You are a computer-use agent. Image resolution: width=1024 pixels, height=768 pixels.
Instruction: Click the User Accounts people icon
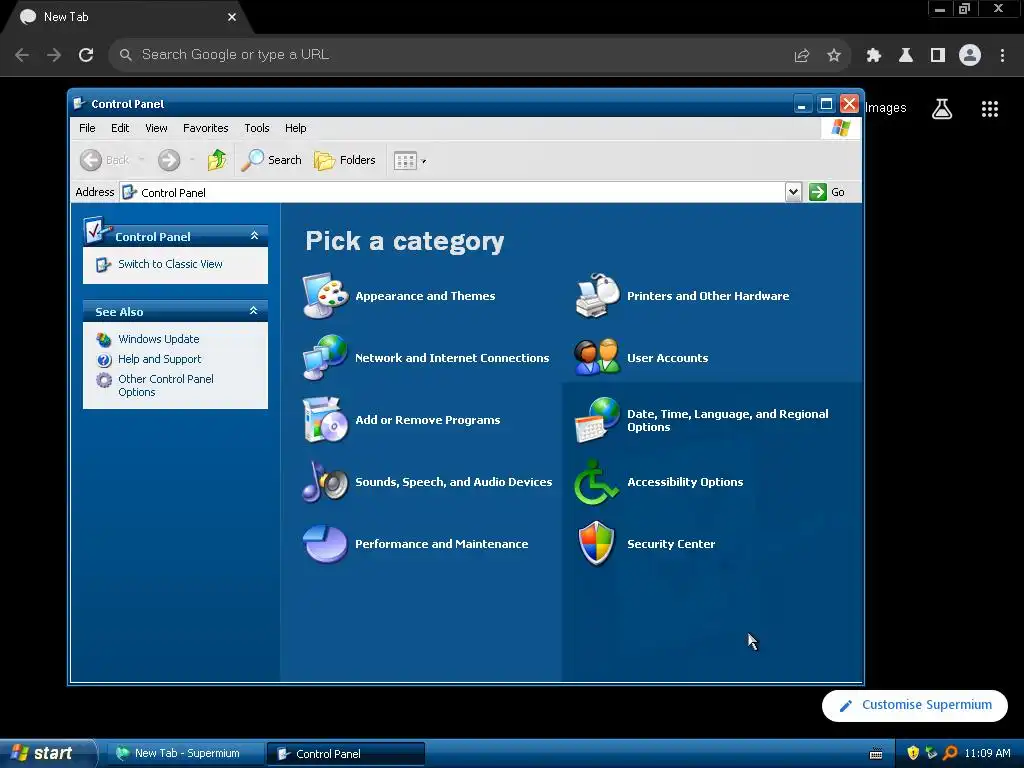(x=597, y=357)
